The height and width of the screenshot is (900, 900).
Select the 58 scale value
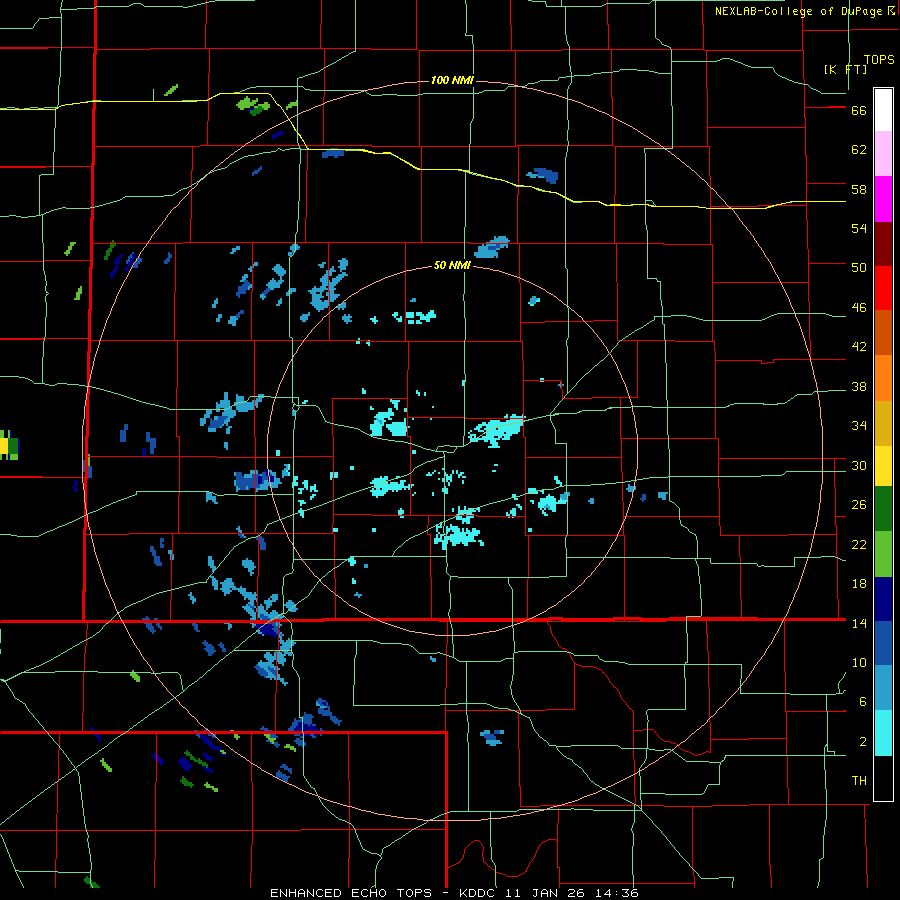[x=859, y=189]
